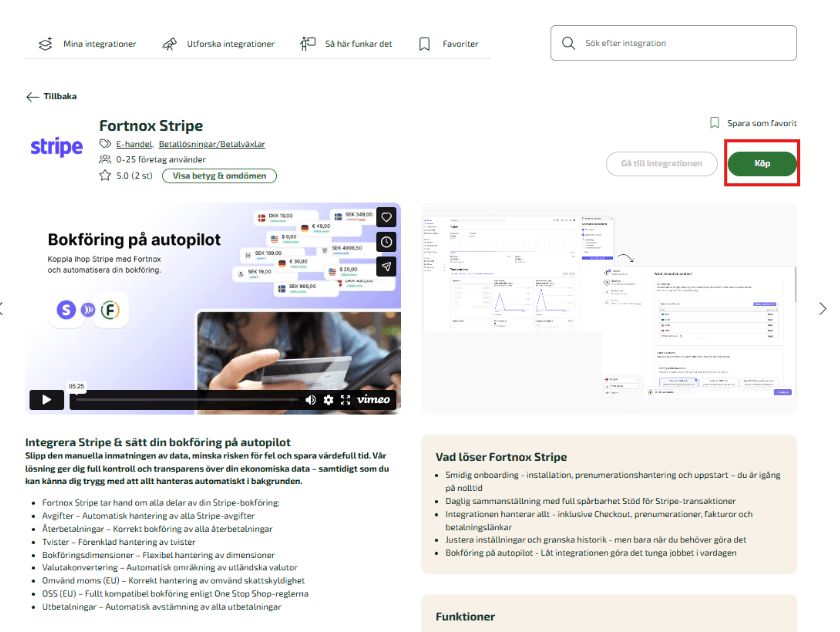Mute the video volume speaker

pos(310,400)
